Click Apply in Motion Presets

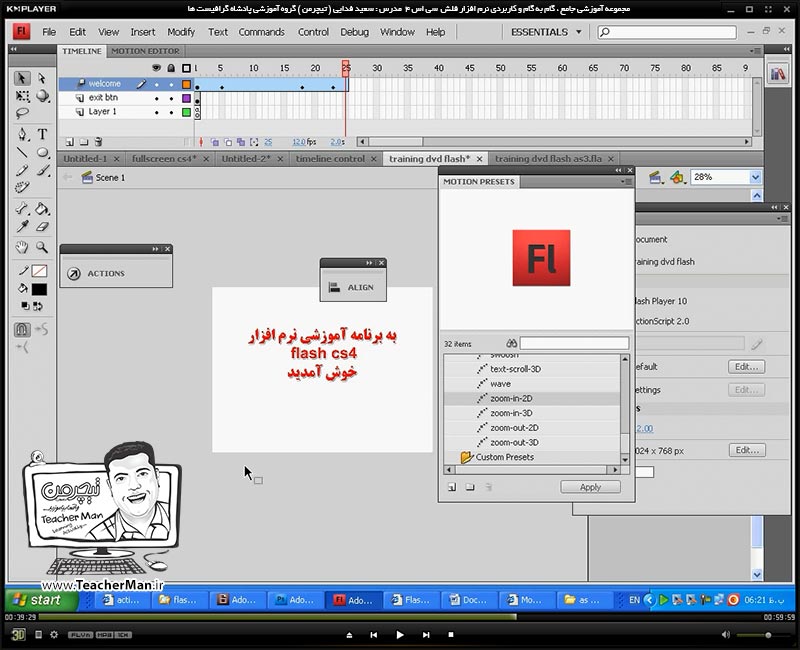pyautogui.click(x=590, y=487)
